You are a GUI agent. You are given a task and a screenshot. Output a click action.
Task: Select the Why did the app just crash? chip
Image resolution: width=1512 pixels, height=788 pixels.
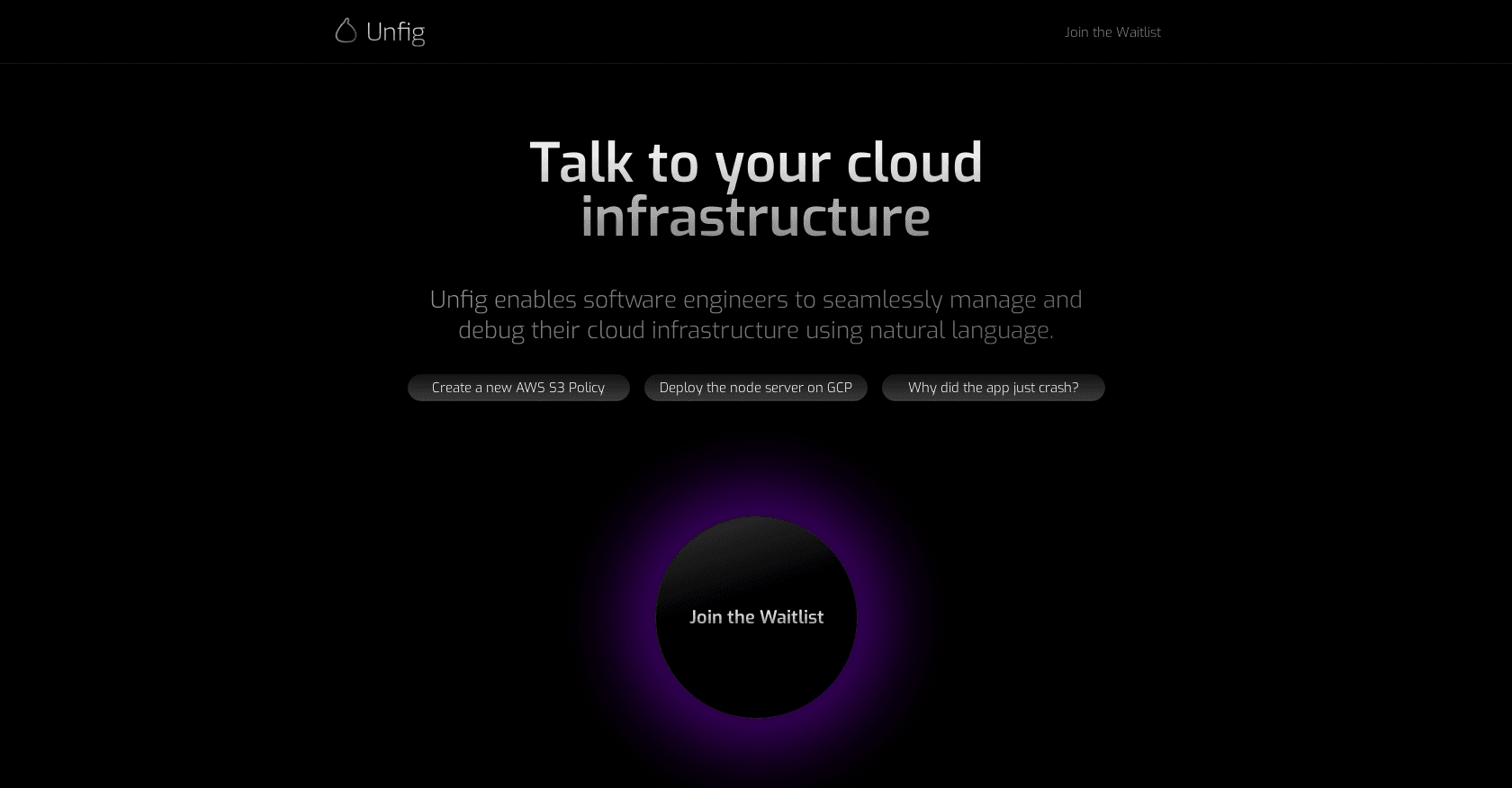pos(994,388)
